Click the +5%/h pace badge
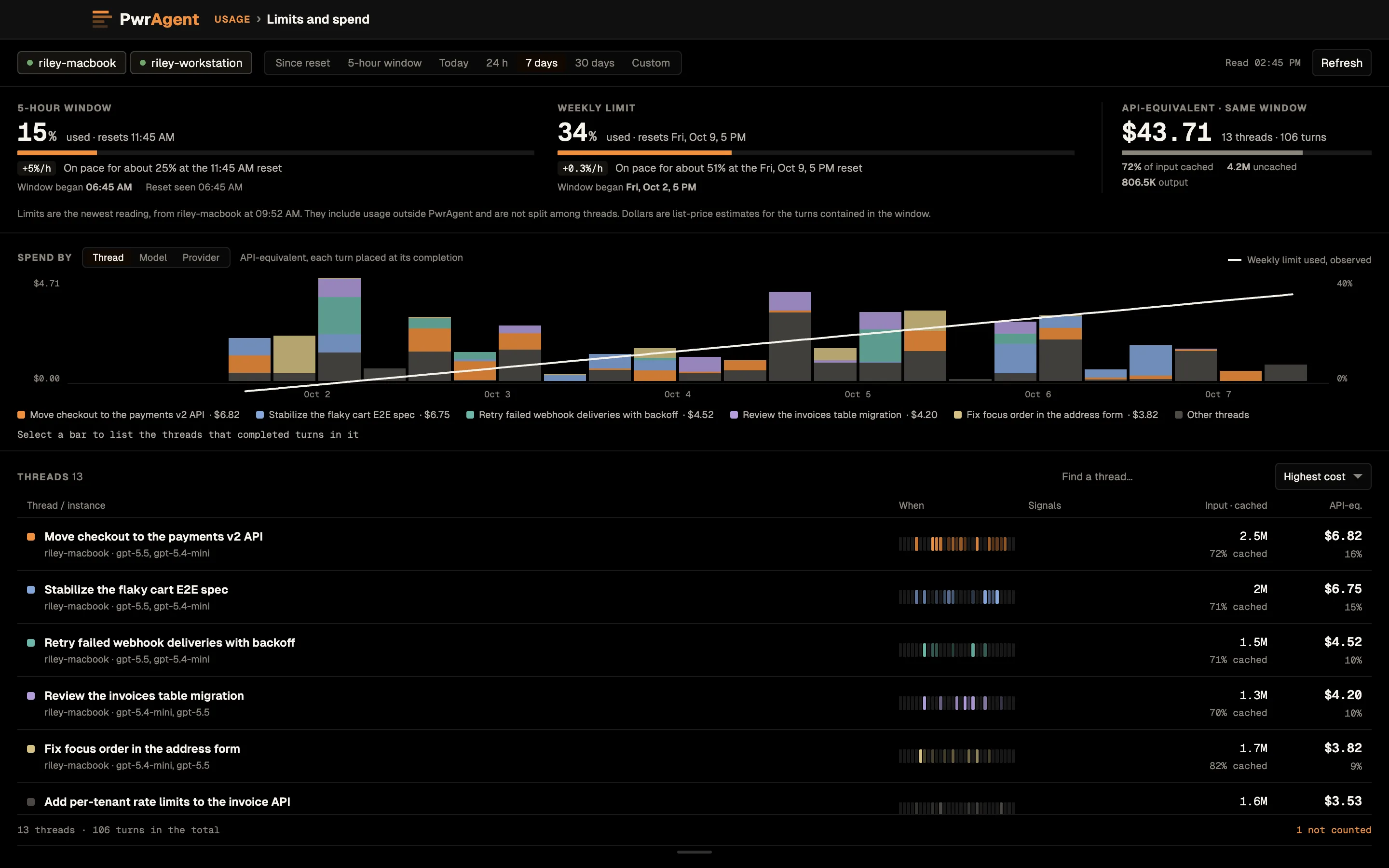This screenshot has height=868, width=1389. tap(37, 168)
